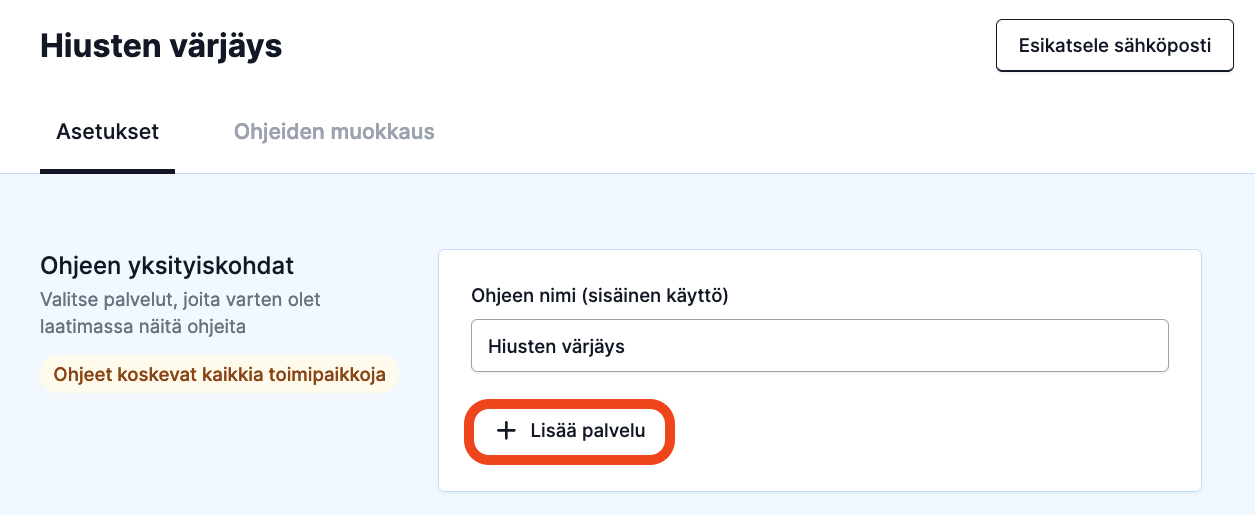Click the Ohjeen nimi (sisäinen käyttö) label
The image size is (1255, 515).
[599, 295]
